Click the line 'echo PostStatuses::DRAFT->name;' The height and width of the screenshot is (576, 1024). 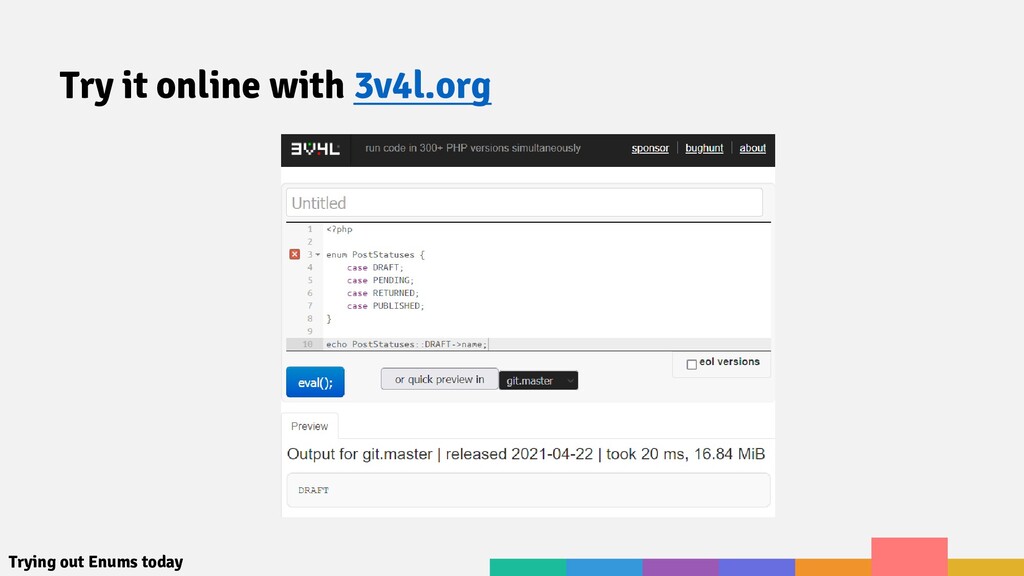coord(407,344)
